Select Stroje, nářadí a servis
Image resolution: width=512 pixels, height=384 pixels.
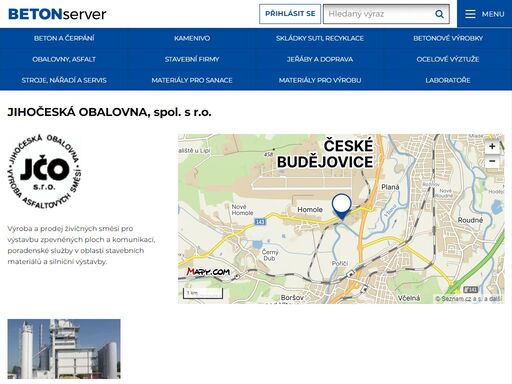click(x=64, y=80)
